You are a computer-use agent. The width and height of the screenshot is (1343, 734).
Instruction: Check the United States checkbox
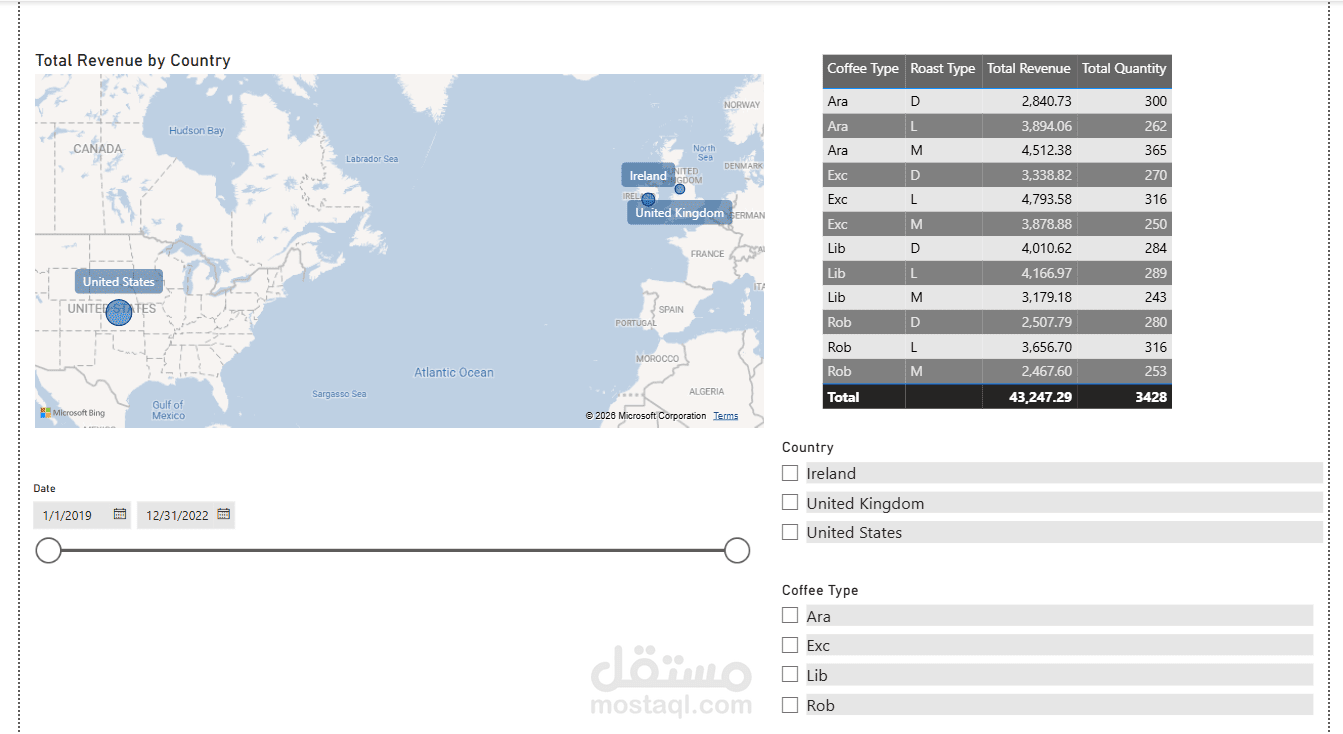point(789,532)
